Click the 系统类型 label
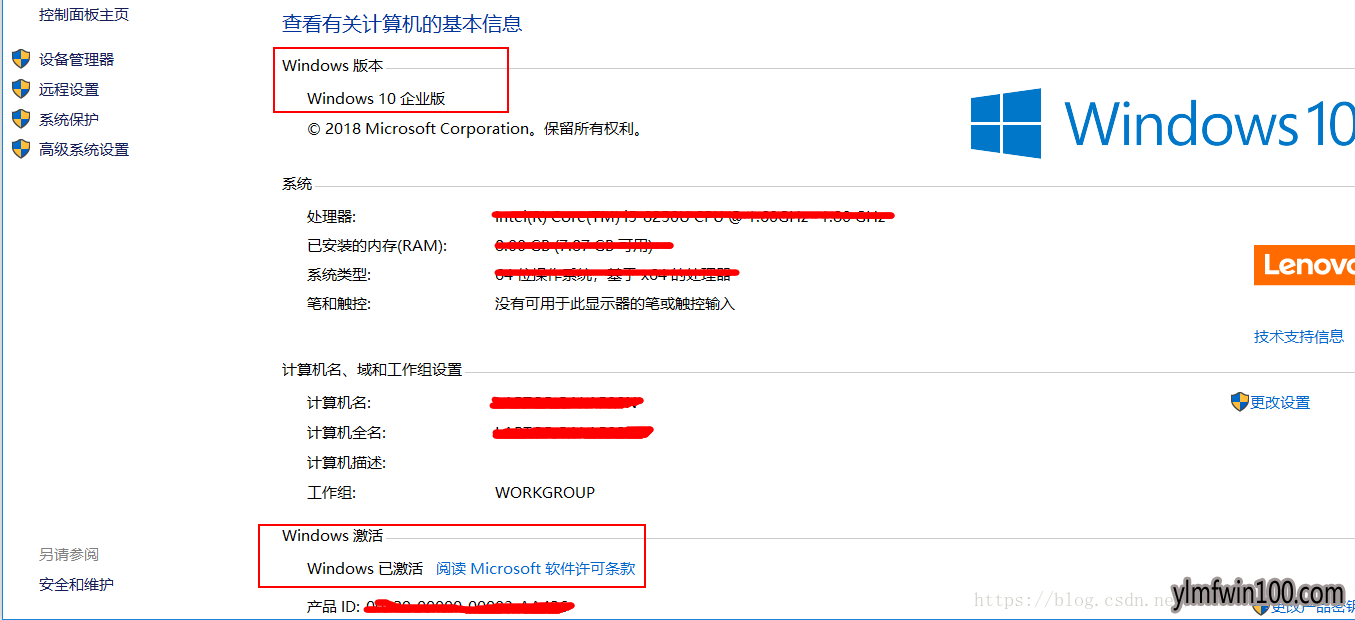Image resolution: width=1355 pixels, height=620 pixels. pyautogui.click(x=339, y=274)
